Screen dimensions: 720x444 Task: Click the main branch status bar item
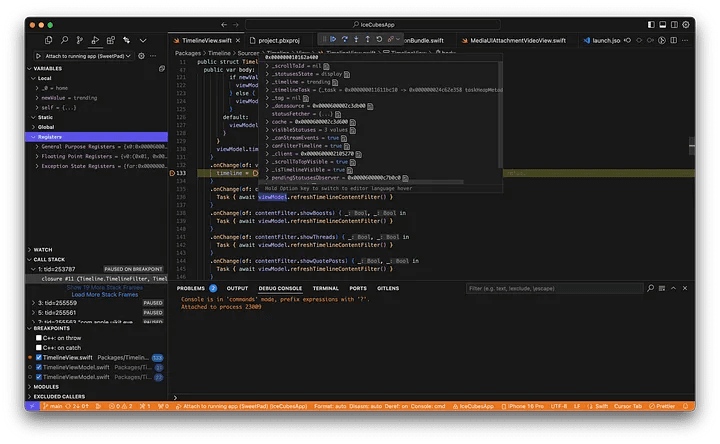click(53, 406)
